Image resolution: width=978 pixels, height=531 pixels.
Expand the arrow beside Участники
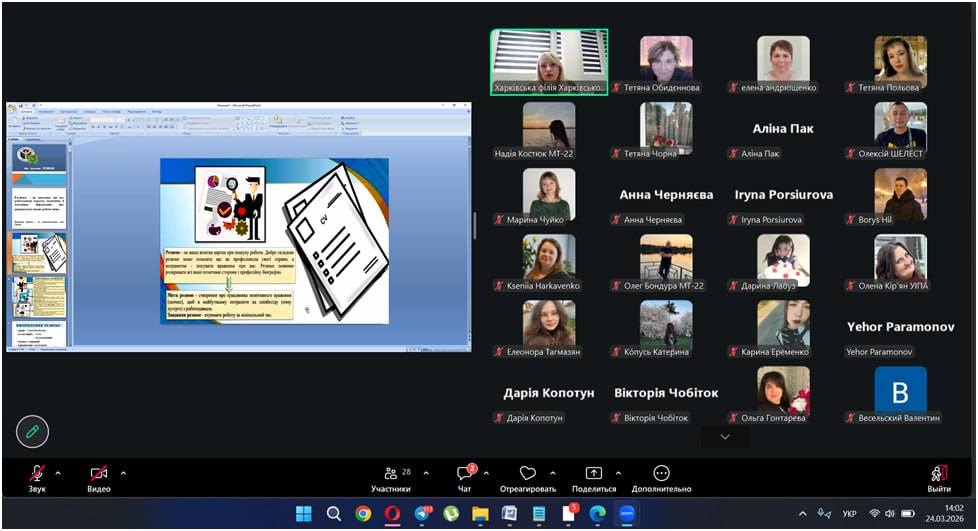click(426, 472)
